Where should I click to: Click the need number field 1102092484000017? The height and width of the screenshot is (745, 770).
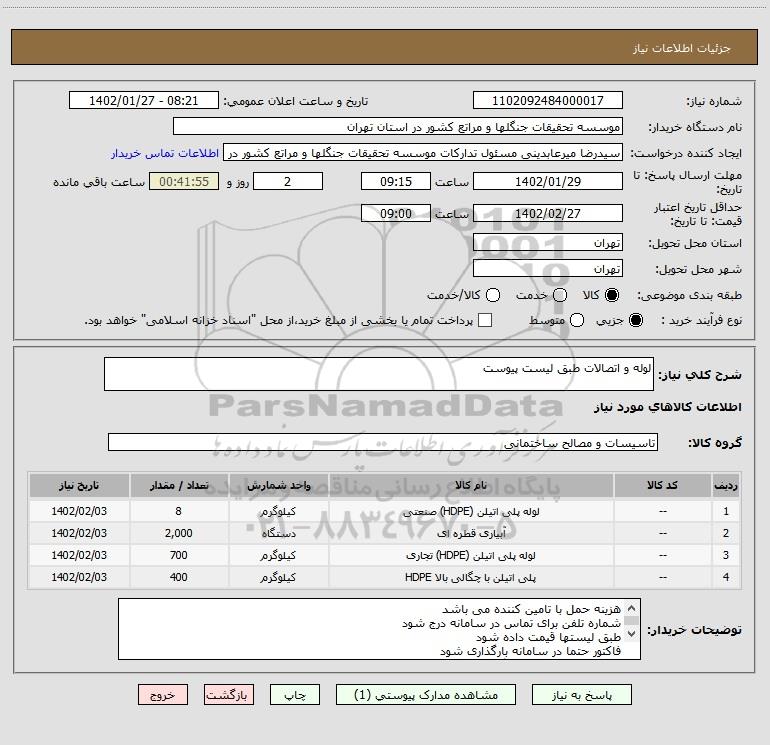point(548,100)
